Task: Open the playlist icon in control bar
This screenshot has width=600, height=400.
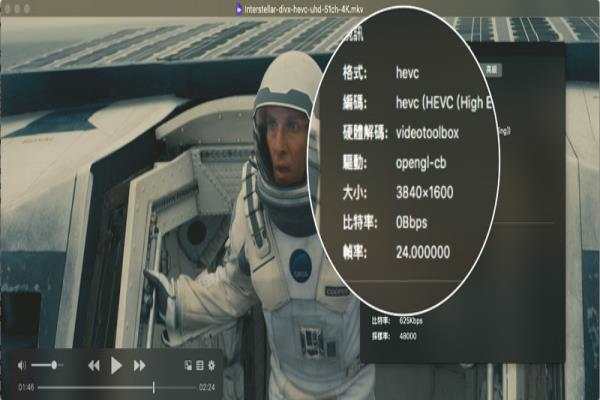Action: coord(200,366)
